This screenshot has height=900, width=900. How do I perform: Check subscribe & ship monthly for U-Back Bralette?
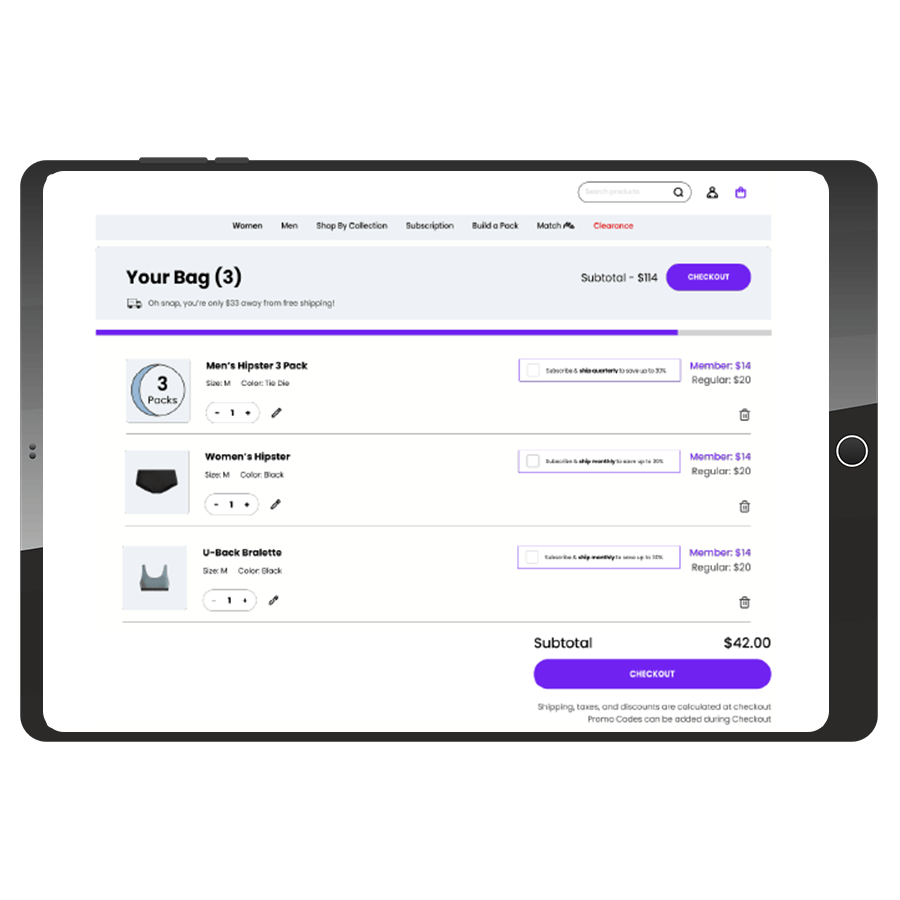tap(532, 557)
